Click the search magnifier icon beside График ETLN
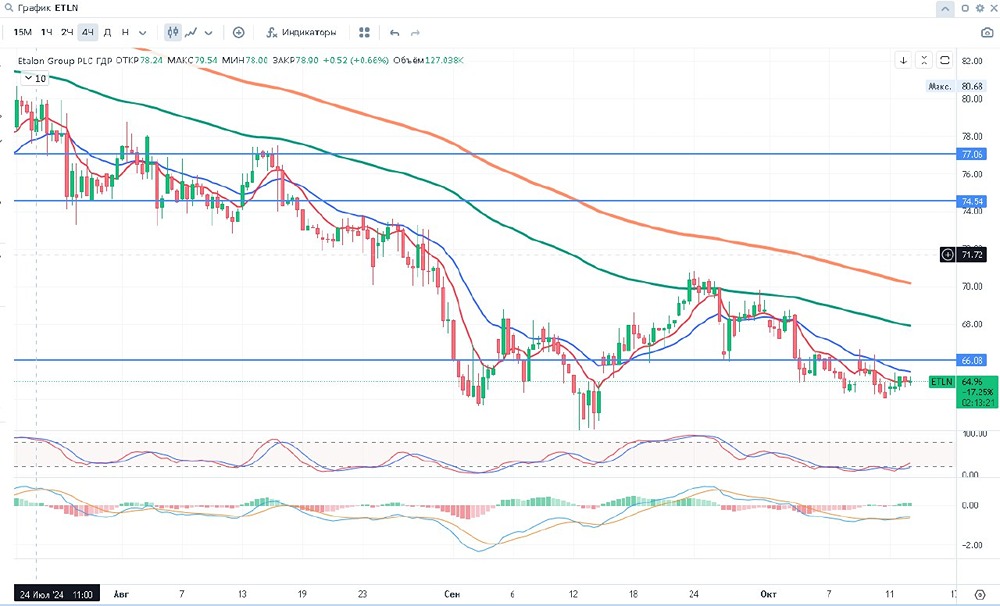Screen dimensions: 1000x606 [x=8, y=8]
